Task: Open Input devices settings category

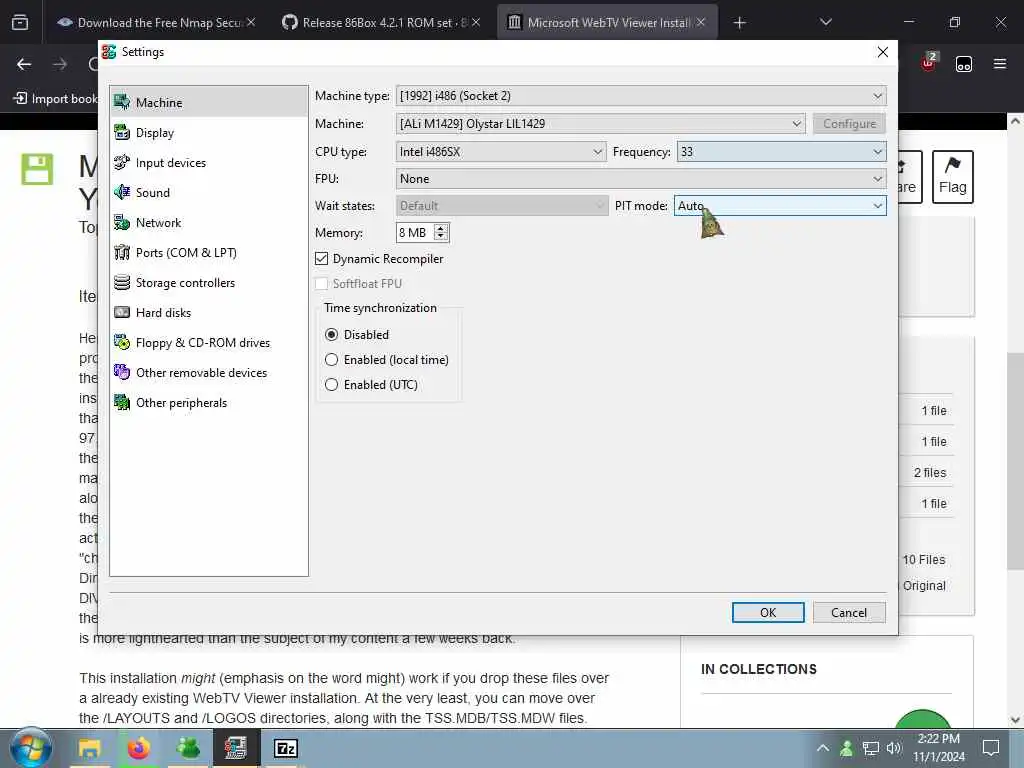Action: 208,163
